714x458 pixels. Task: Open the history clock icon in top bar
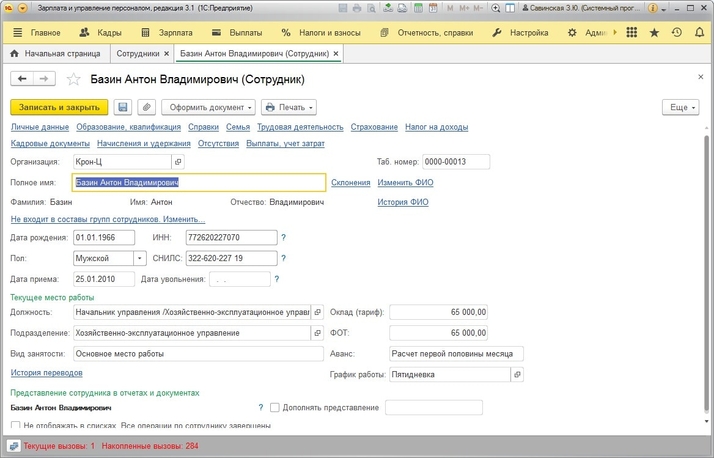[677, 32]
